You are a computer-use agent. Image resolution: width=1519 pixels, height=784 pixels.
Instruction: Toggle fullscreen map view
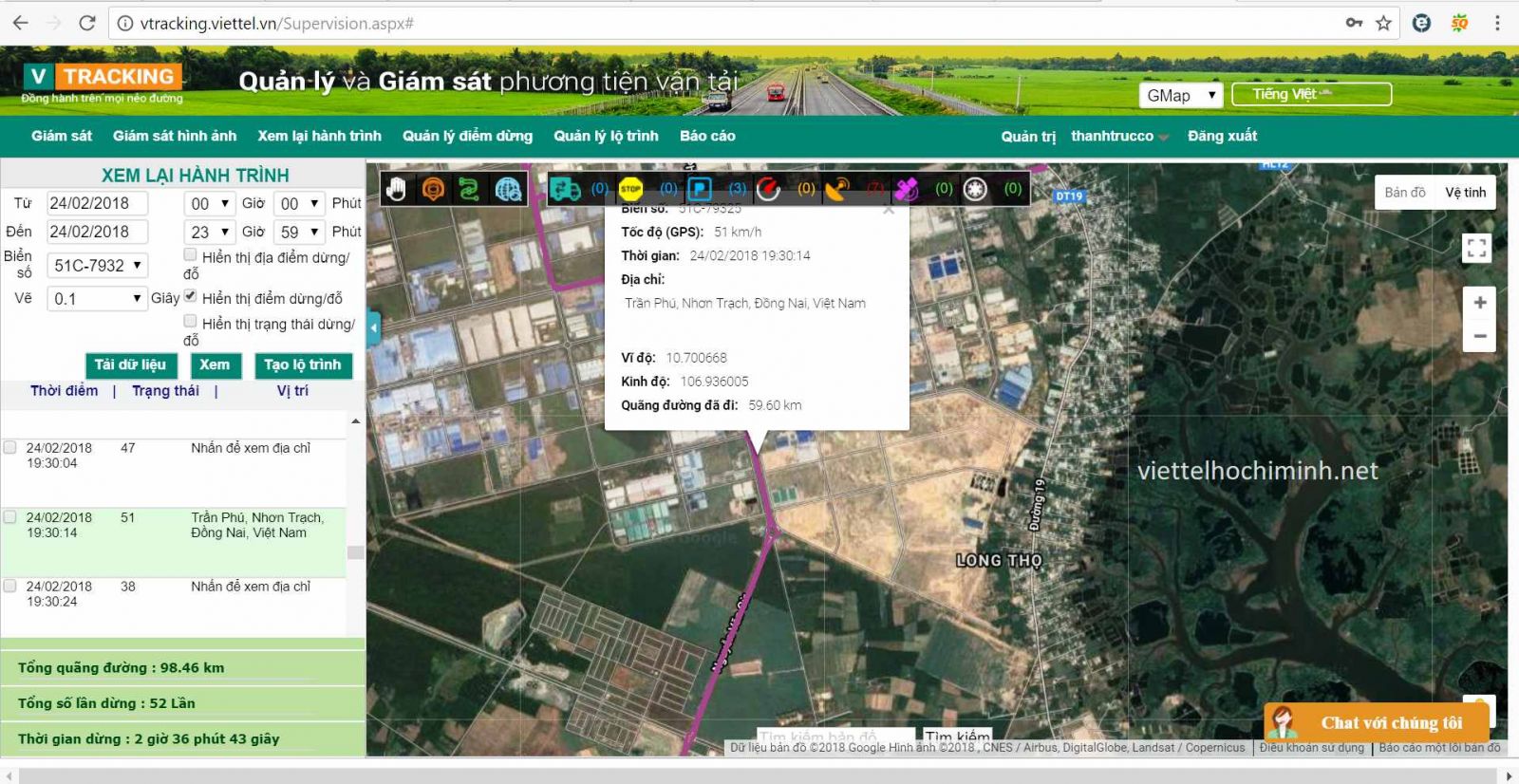(x=1476, y=249)
